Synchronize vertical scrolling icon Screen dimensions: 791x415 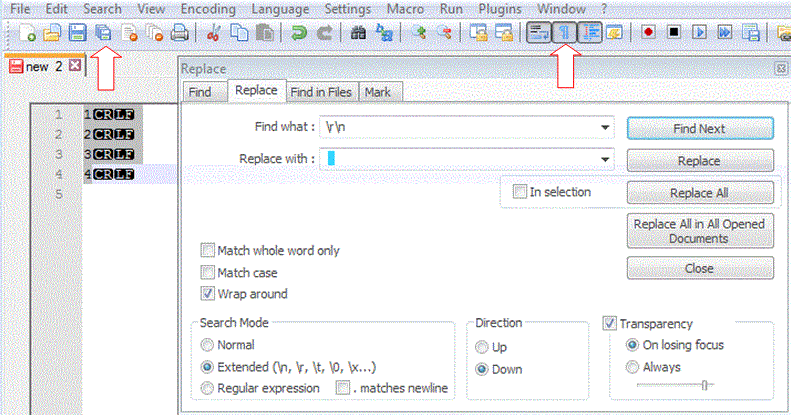click(x=478, y=33)
